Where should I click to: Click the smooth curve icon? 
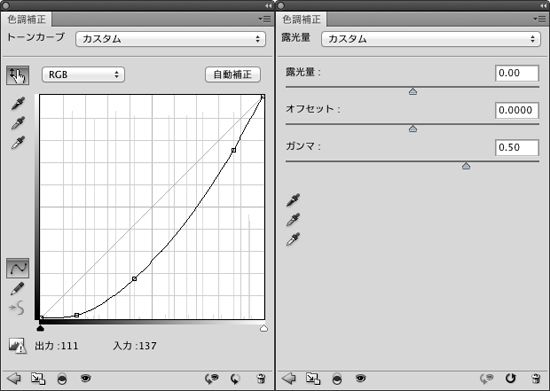pyautogui.click(x=17, y=308)
